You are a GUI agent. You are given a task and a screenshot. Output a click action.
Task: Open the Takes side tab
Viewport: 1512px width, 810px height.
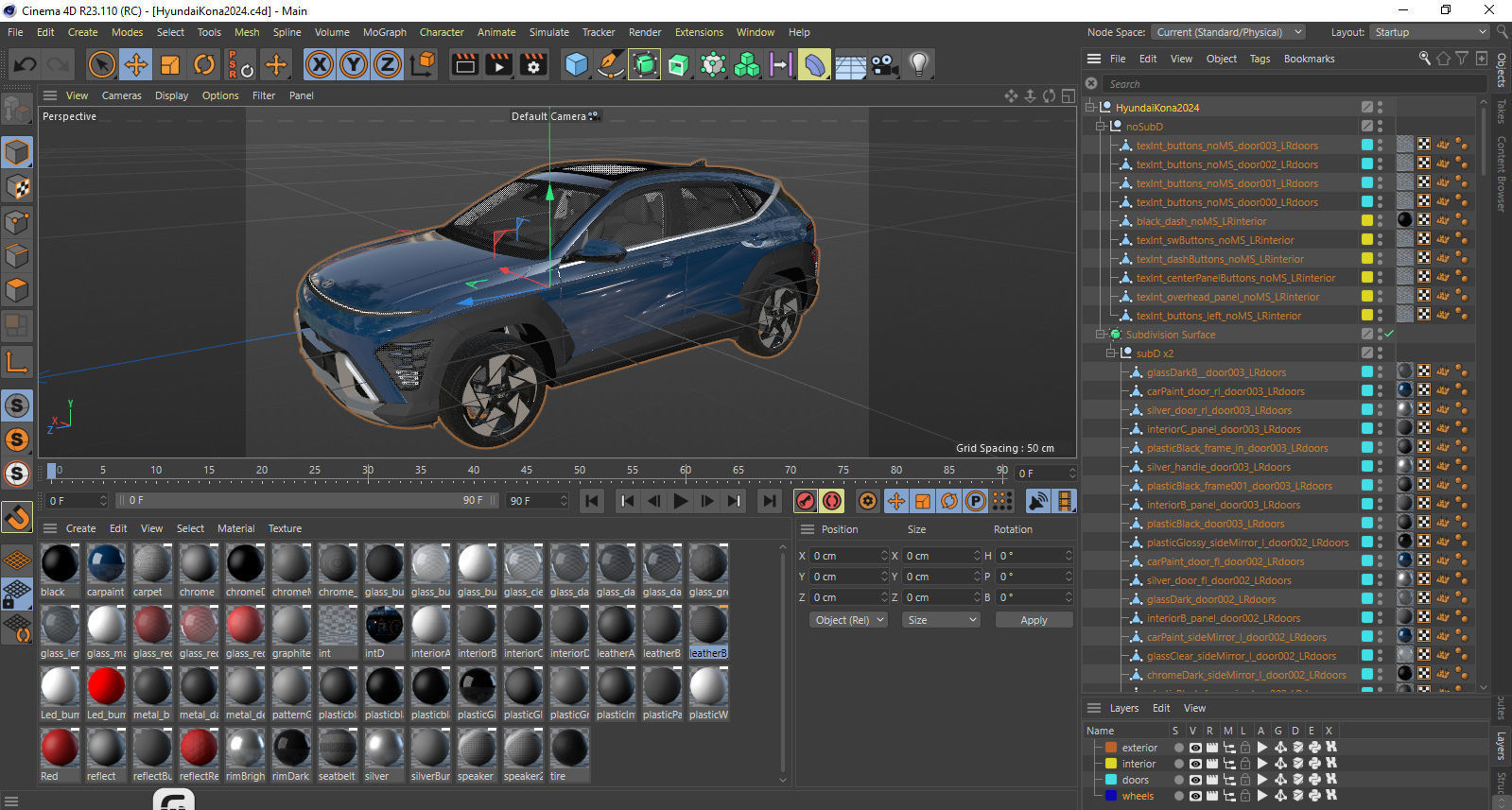click(1501, 112)
